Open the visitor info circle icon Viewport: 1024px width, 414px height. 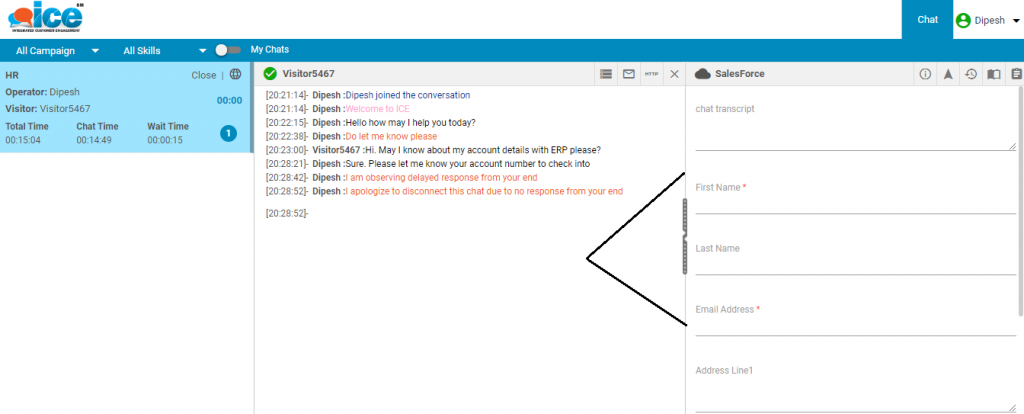pos(925,74)
